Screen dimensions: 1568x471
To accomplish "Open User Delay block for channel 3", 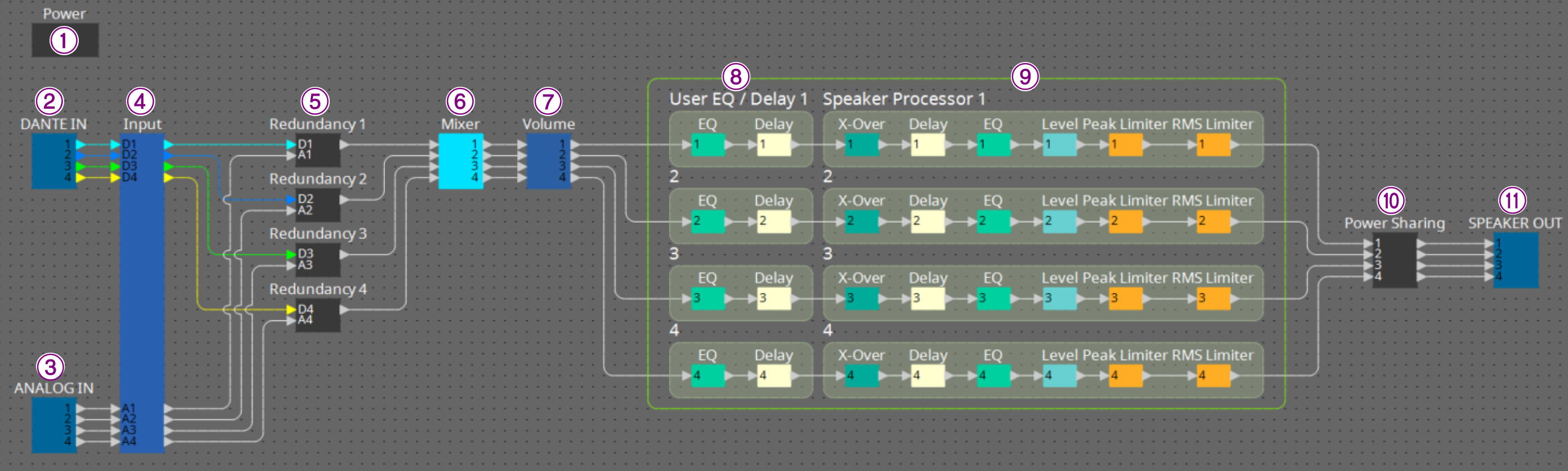I will coord(774,299).
